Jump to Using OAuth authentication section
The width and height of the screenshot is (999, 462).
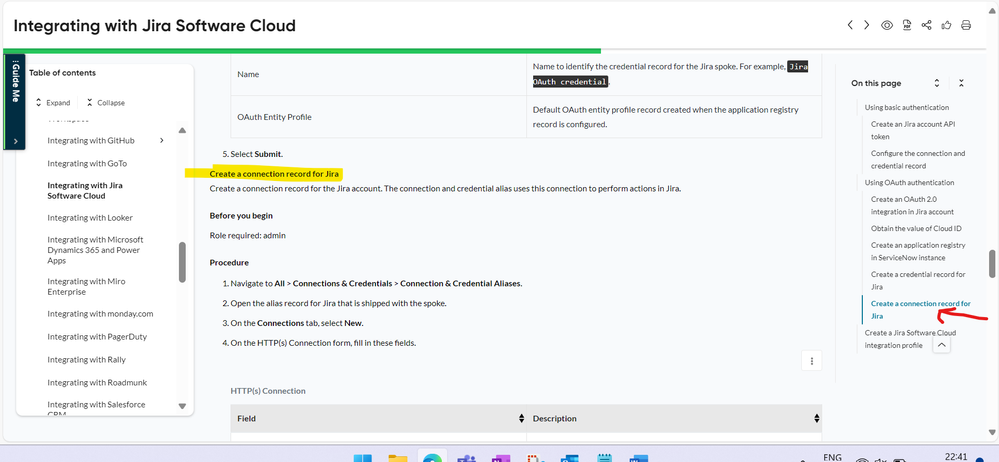coord(909,182)
